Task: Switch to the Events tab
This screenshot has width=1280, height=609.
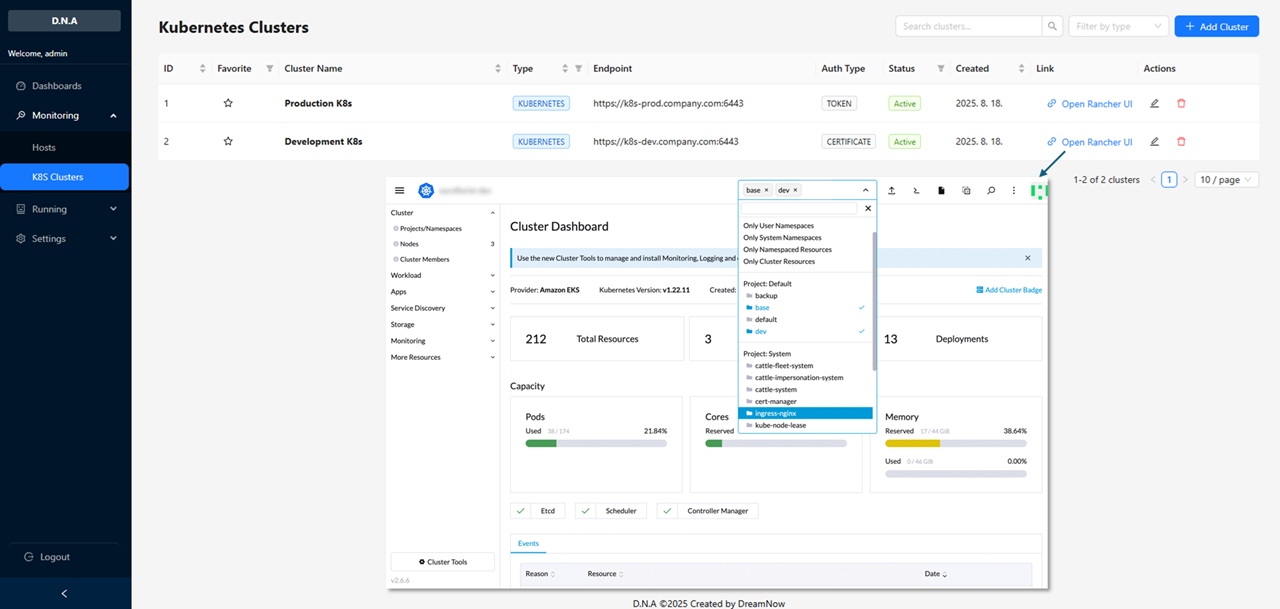Action: click(x=528, y=543)
